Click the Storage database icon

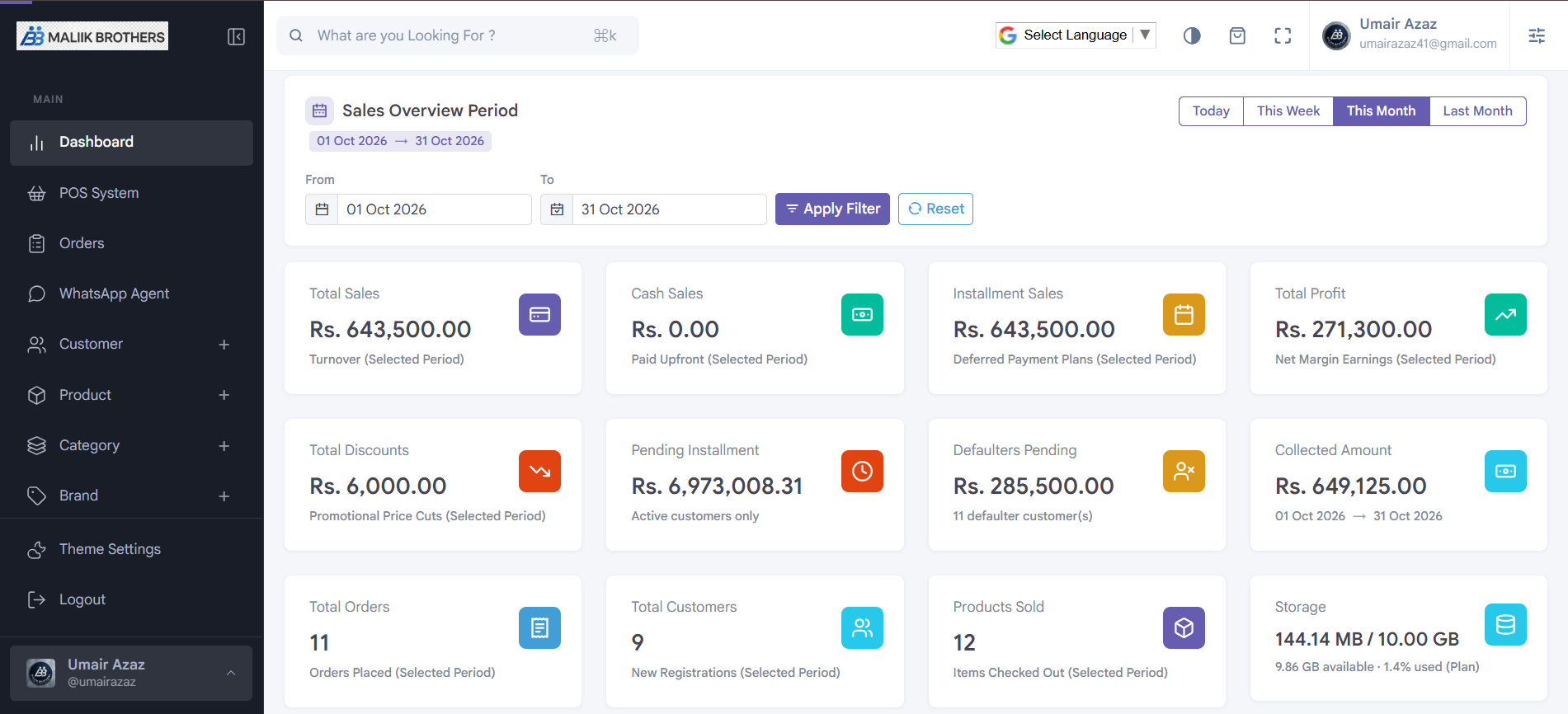coord(1505,624)
